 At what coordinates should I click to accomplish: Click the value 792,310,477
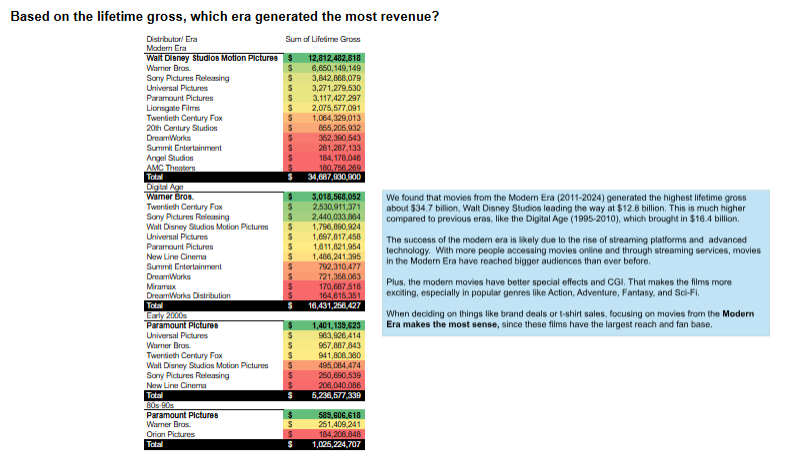339,267
